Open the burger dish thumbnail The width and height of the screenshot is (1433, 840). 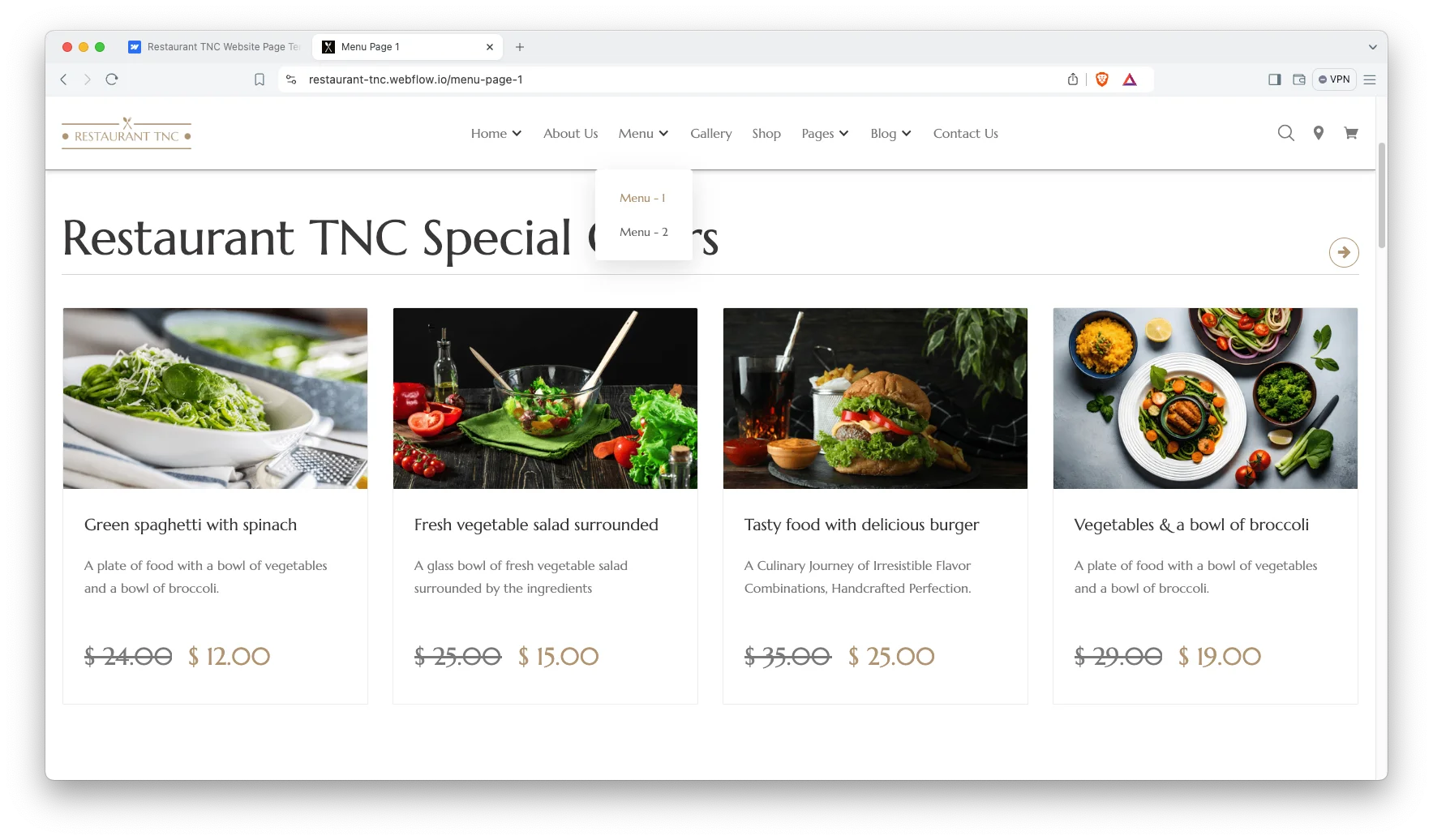coord(875,398)
